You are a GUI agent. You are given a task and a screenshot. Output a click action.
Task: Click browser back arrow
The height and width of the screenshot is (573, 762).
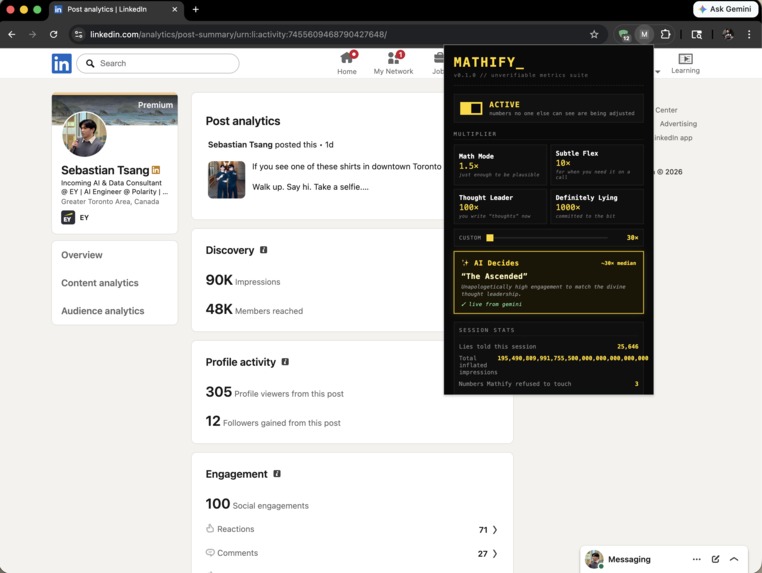12,35
